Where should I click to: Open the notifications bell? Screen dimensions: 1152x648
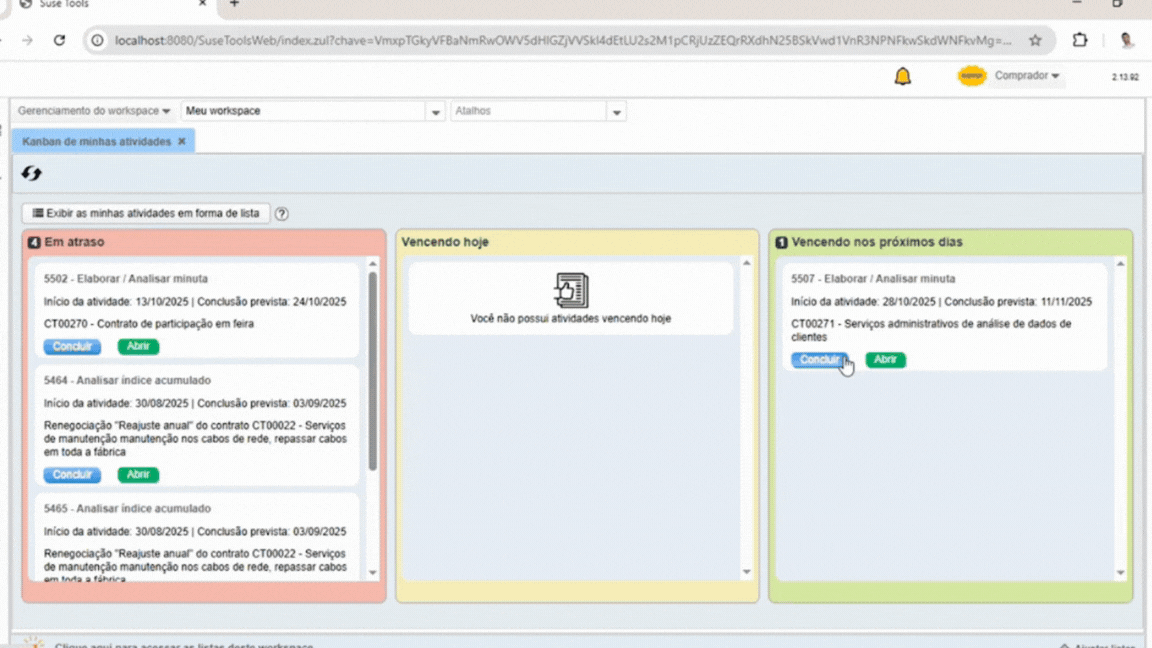pos(901,75)
